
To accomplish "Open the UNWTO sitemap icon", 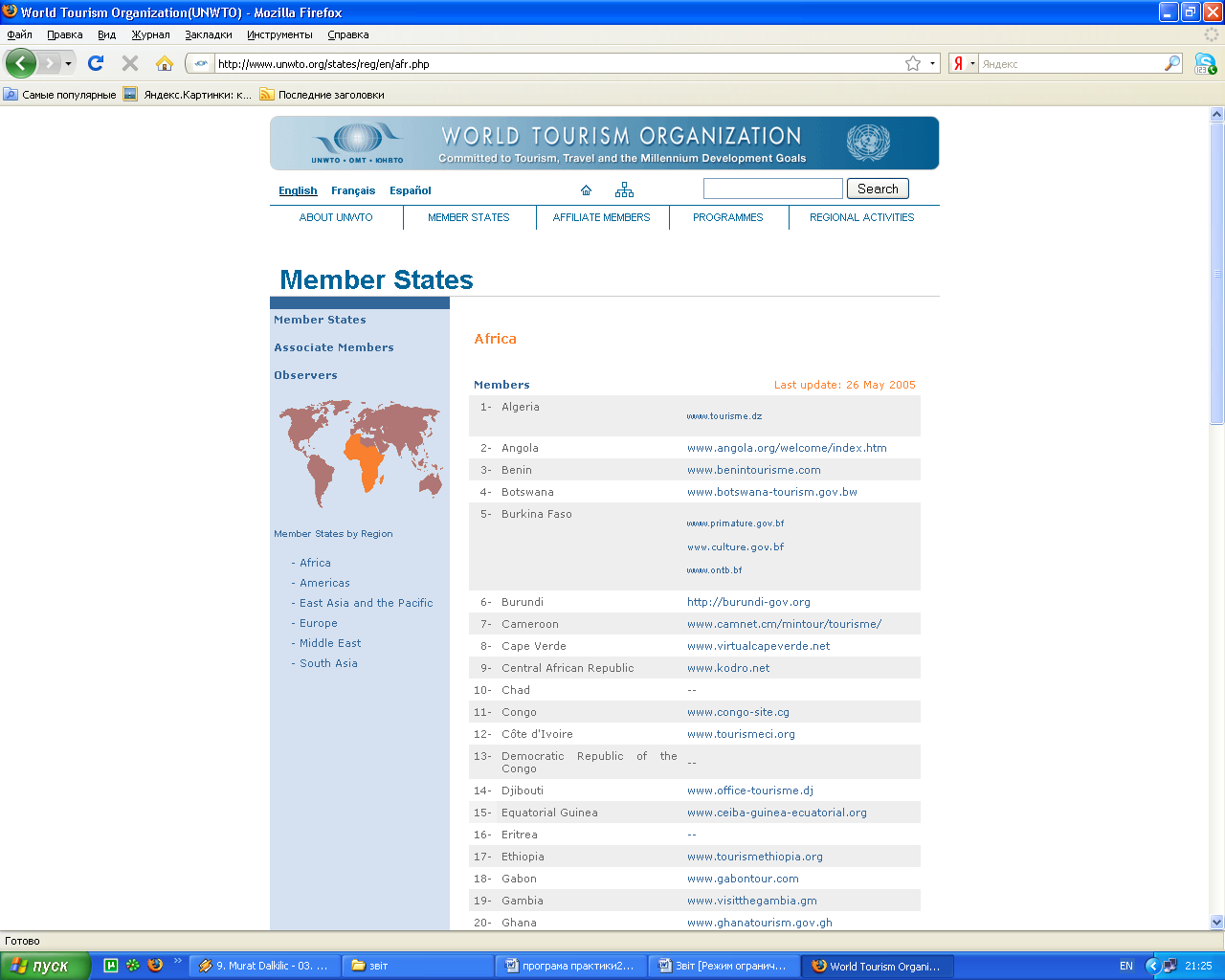I will point(624,189).
